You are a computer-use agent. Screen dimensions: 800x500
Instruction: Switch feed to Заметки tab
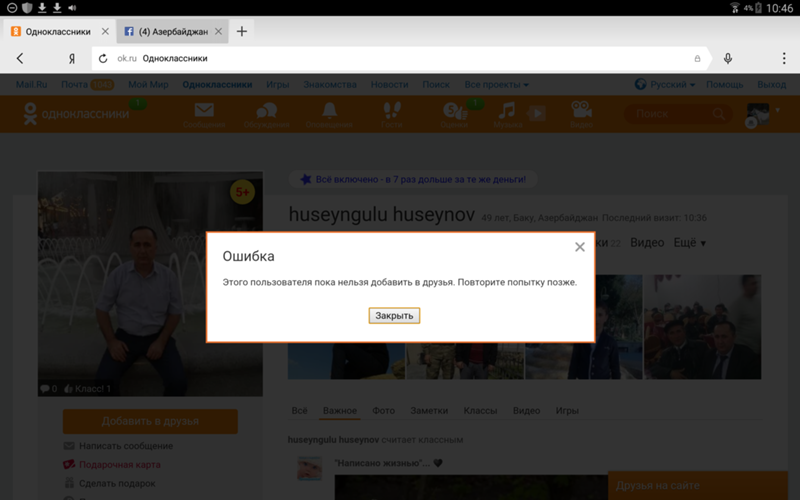point(429,411)
